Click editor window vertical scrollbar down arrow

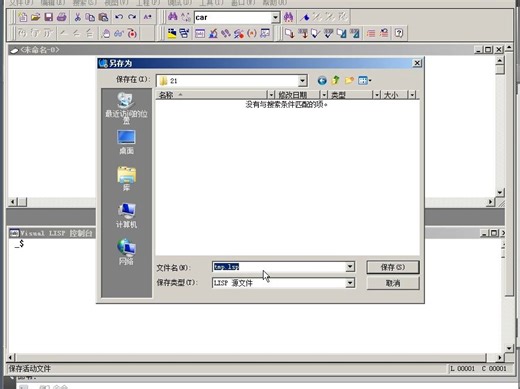coord(499,192)
